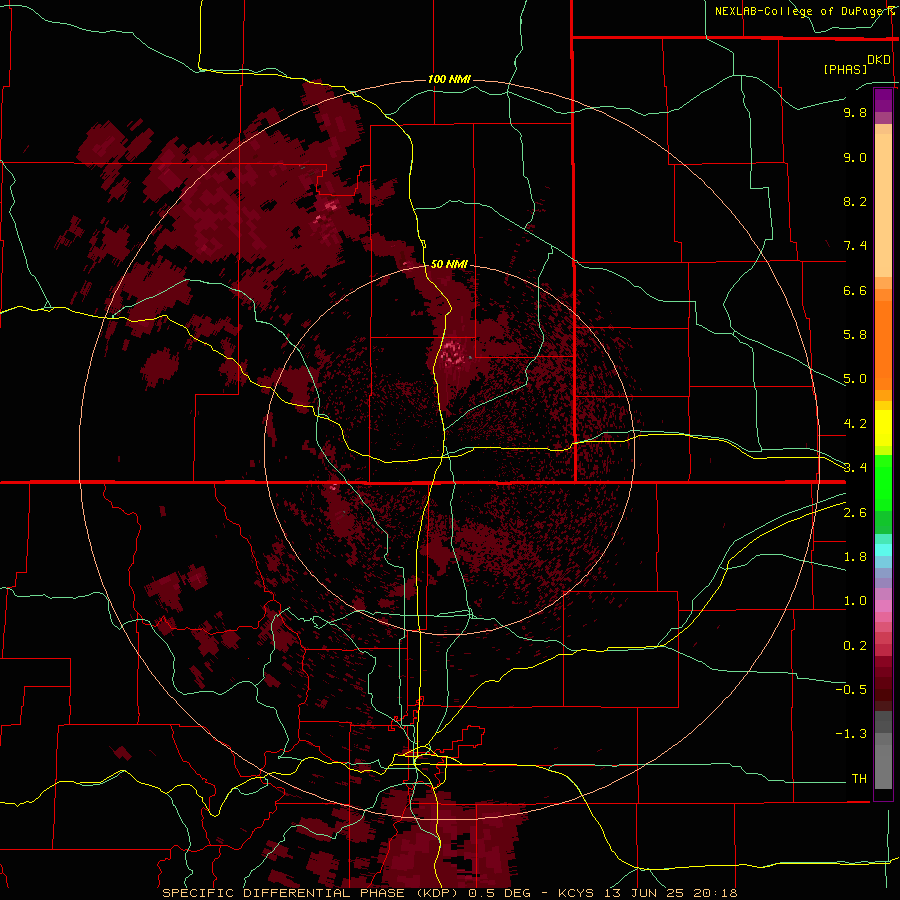Click the DKD label above the color bar
Image resolution: width=900 pixels, height=900 pixels.
coord(879,60)
